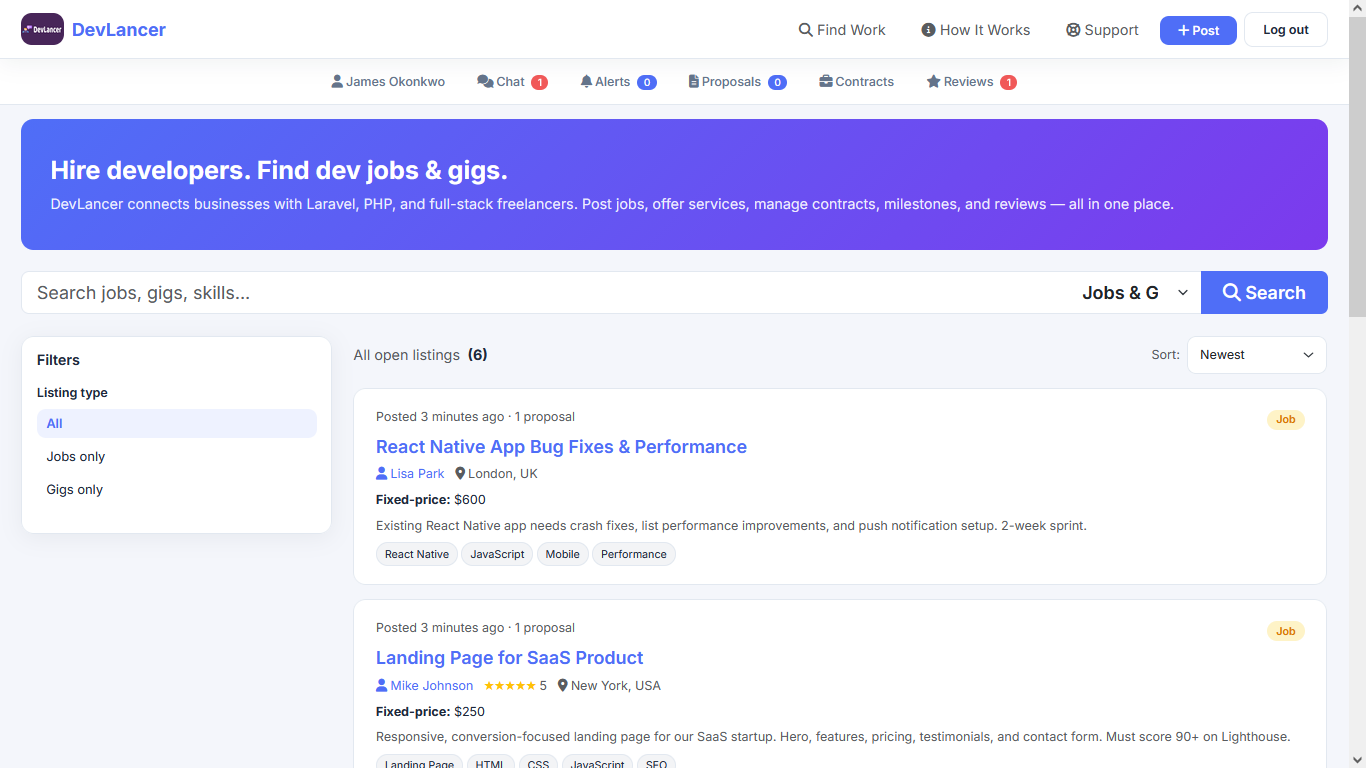The image size is (1366, 768).
Task: Click the Fixed-price: $600 text
Action: tap(431, 500)
